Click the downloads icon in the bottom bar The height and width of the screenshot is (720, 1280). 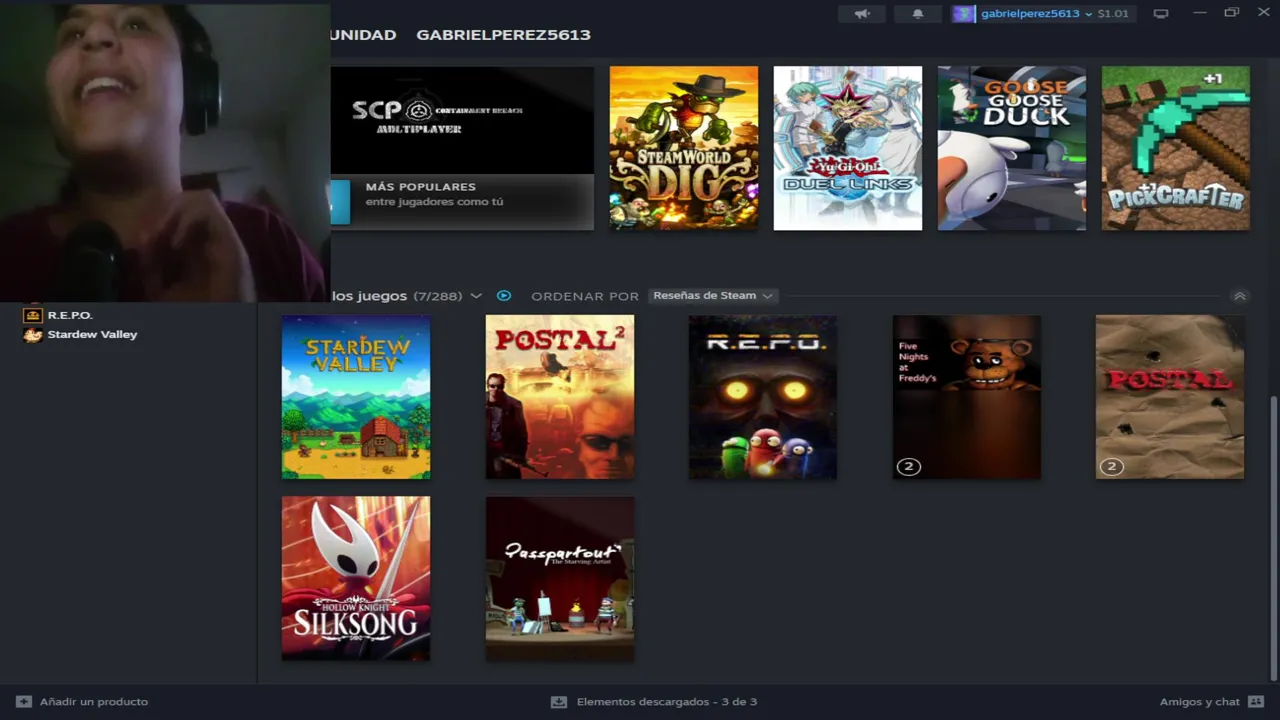click(559, 702)
